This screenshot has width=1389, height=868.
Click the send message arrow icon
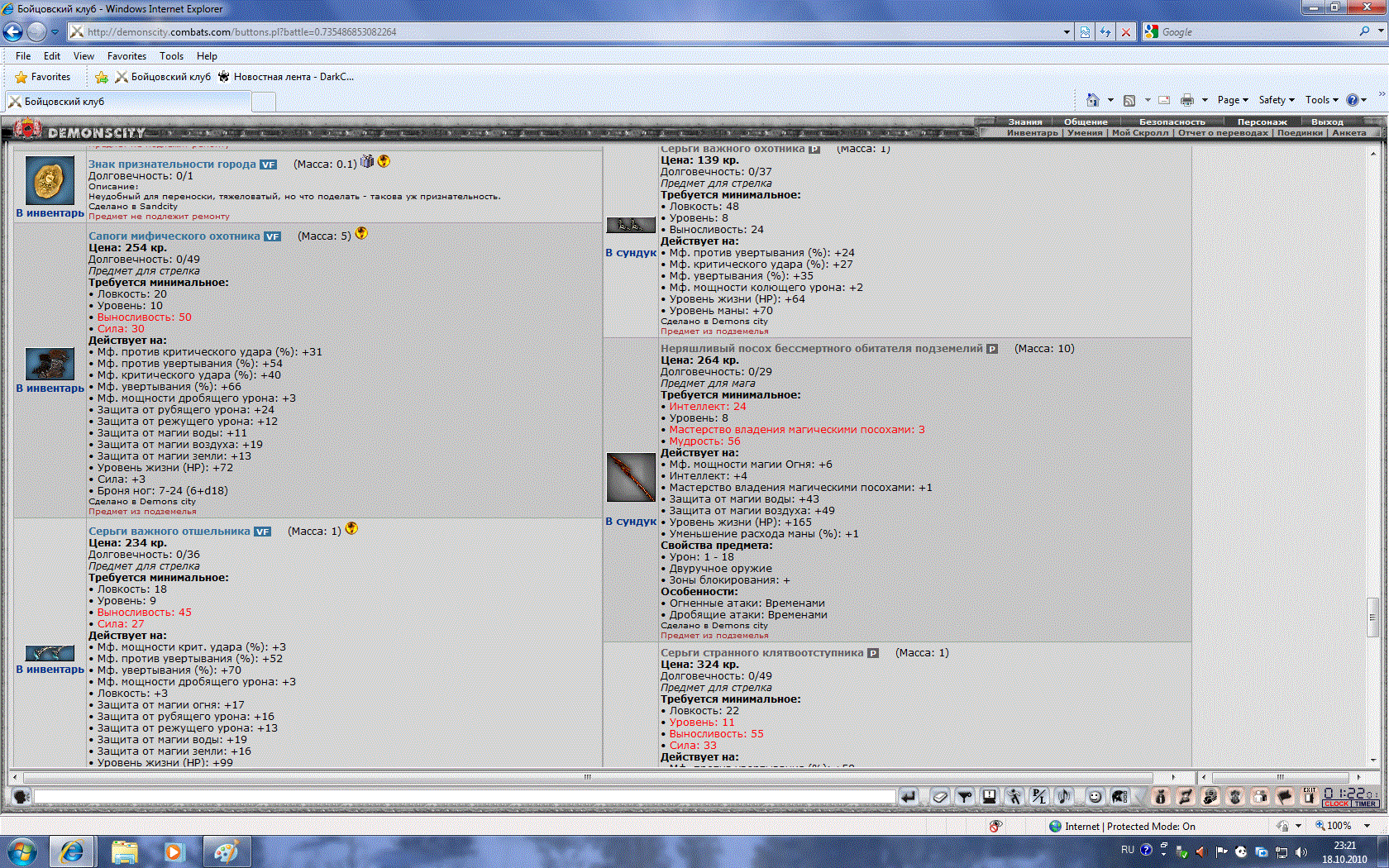click(909, 796)
